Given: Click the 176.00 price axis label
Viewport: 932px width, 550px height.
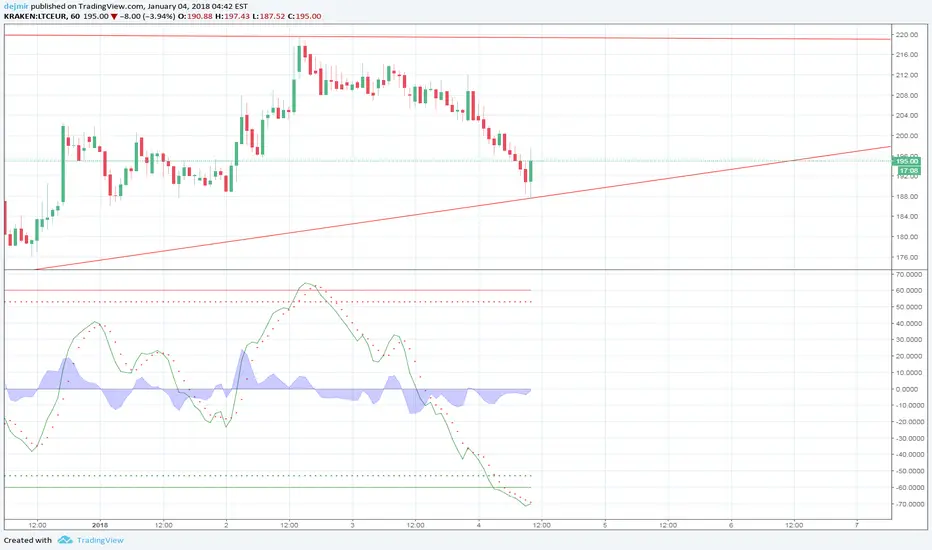Looking at the screenshot, I should (x=906, y=257).
